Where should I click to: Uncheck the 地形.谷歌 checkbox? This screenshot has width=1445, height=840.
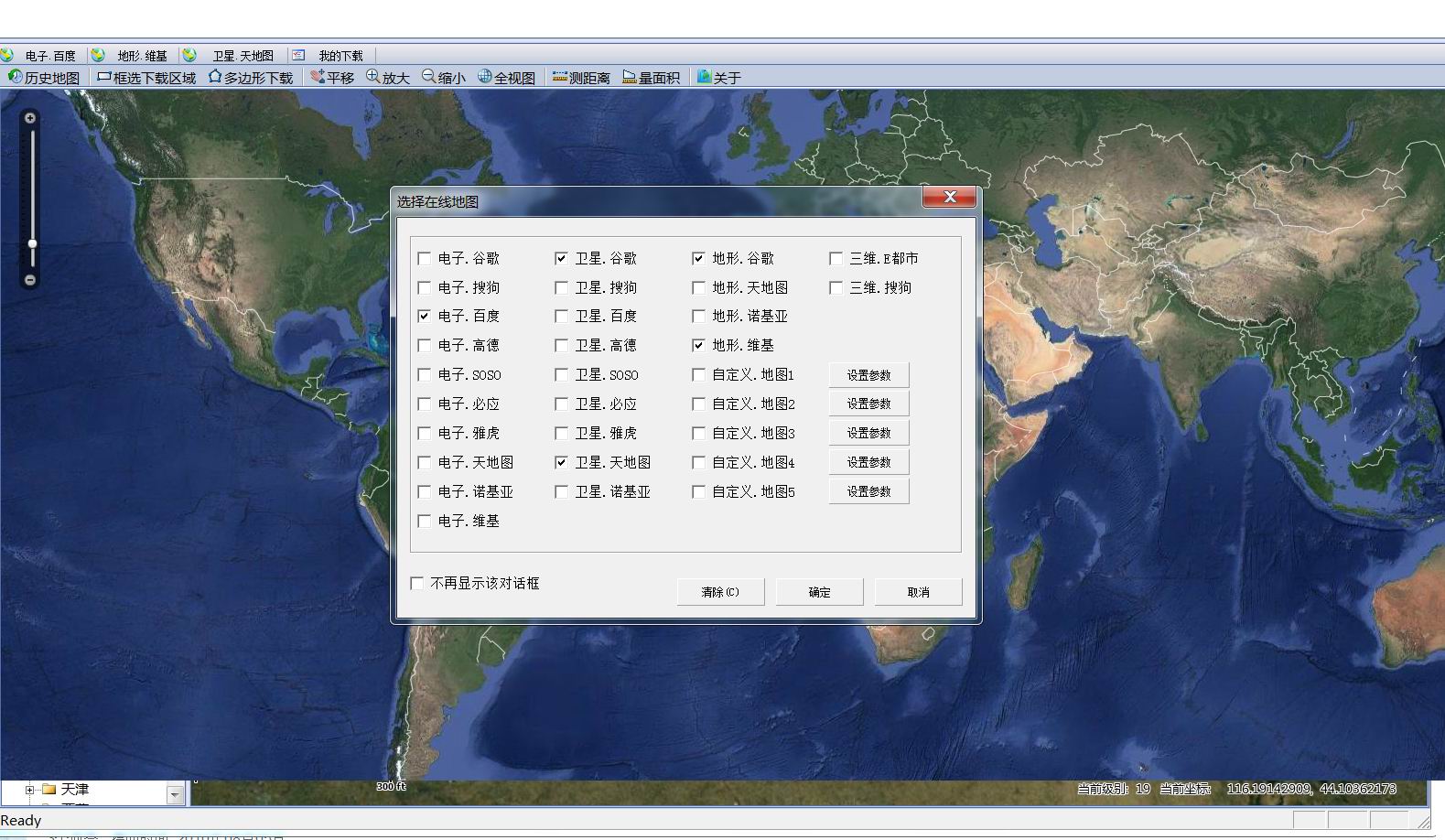click(698, 259)
